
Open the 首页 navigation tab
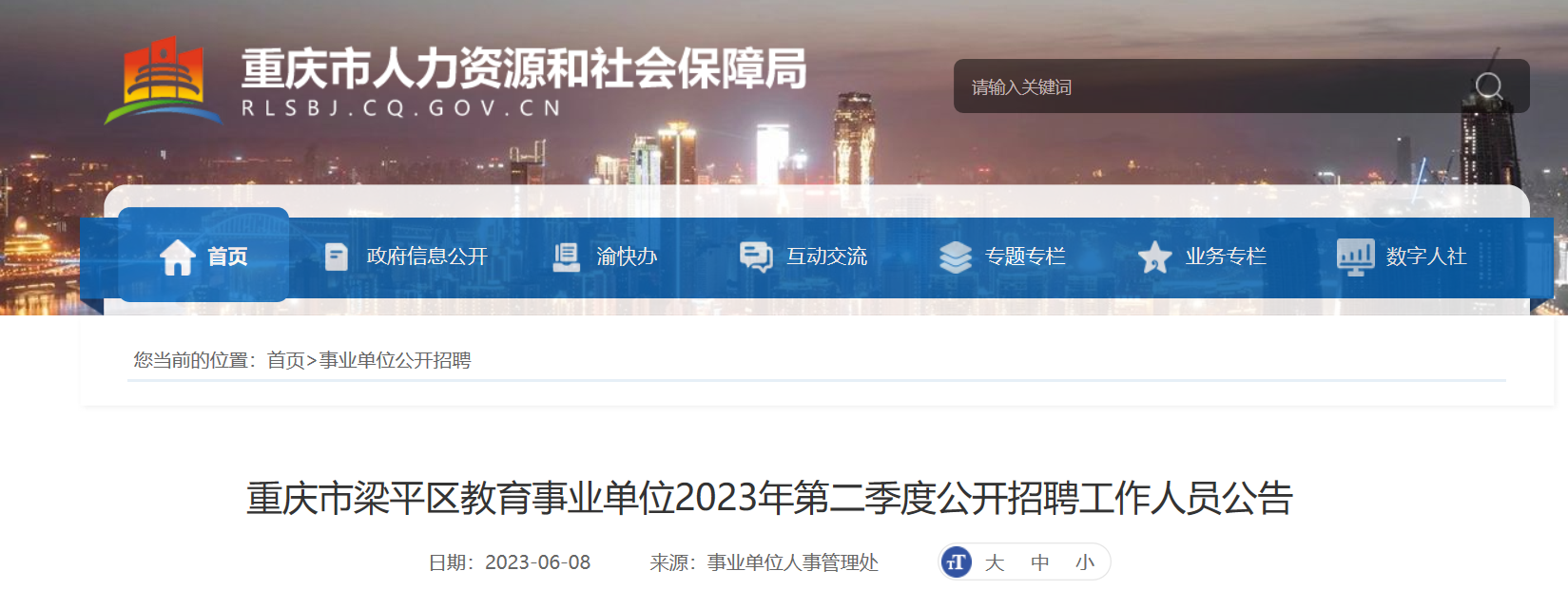coord(203,255)
